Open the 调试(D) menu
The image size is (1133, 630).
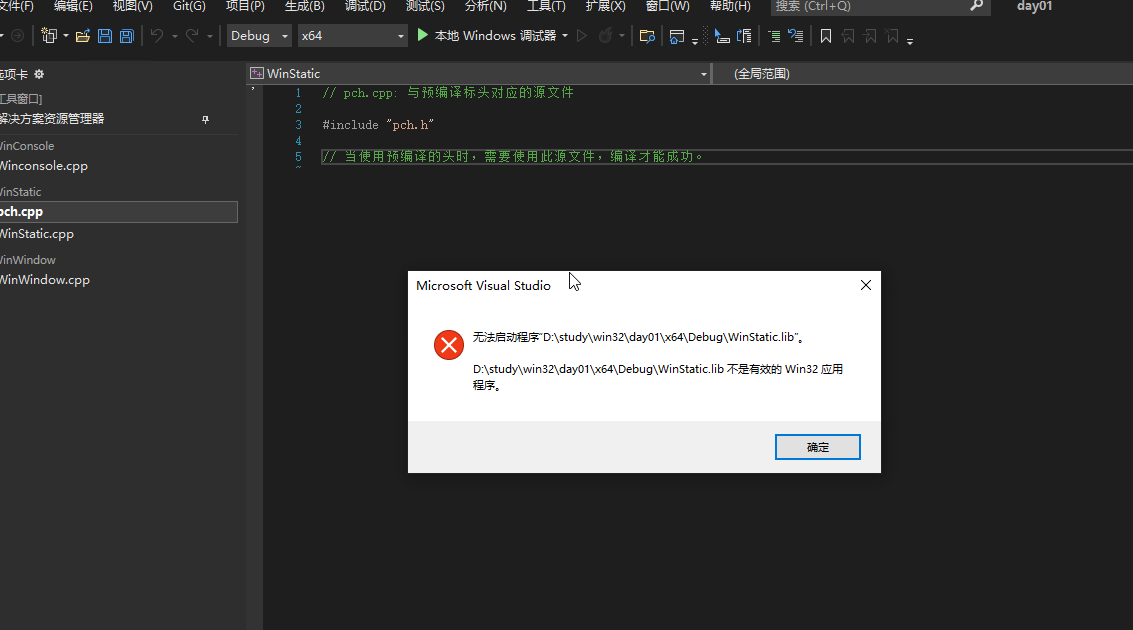[x=365, y=6]
